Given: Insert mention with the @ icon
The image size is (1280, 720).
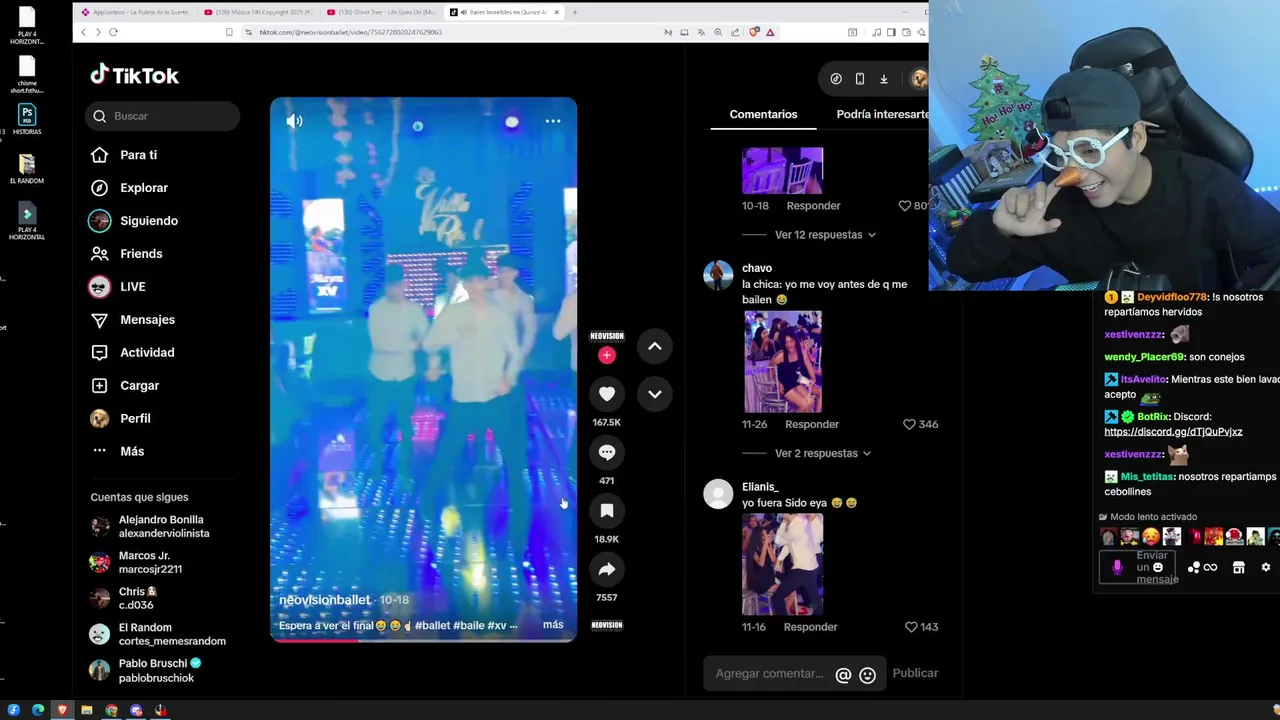Looking at the screenshot, I should point(843,675).
